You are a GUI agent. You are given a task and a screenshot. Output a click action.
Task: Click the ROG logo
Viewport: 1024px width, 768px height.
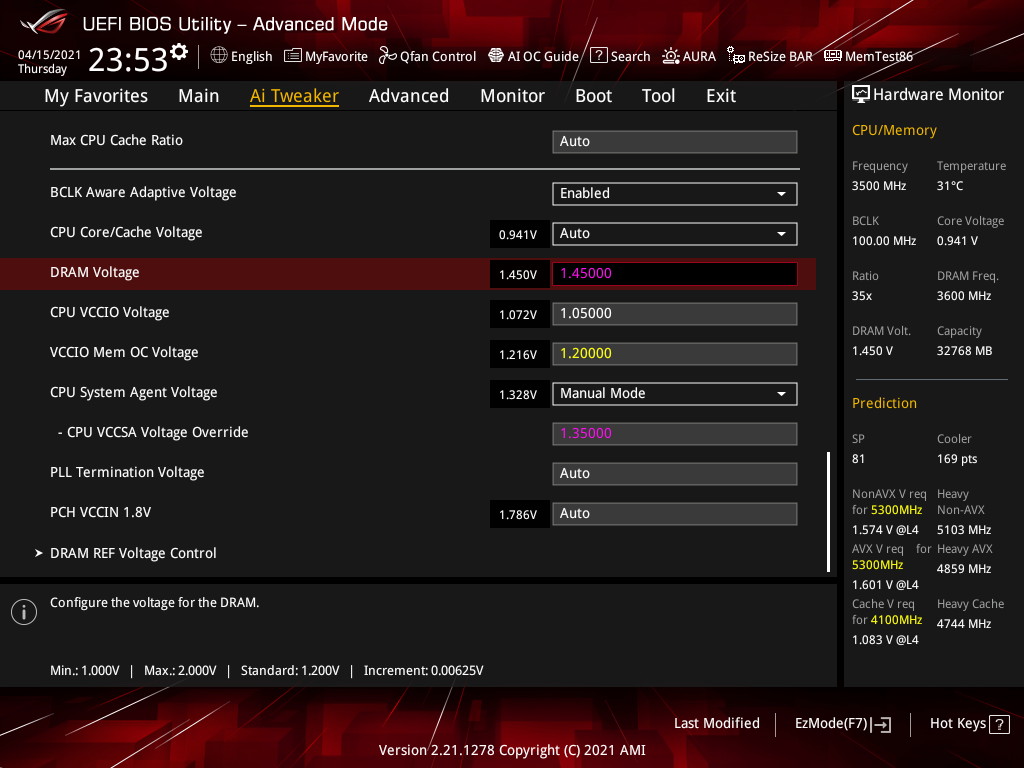point(44,22)
